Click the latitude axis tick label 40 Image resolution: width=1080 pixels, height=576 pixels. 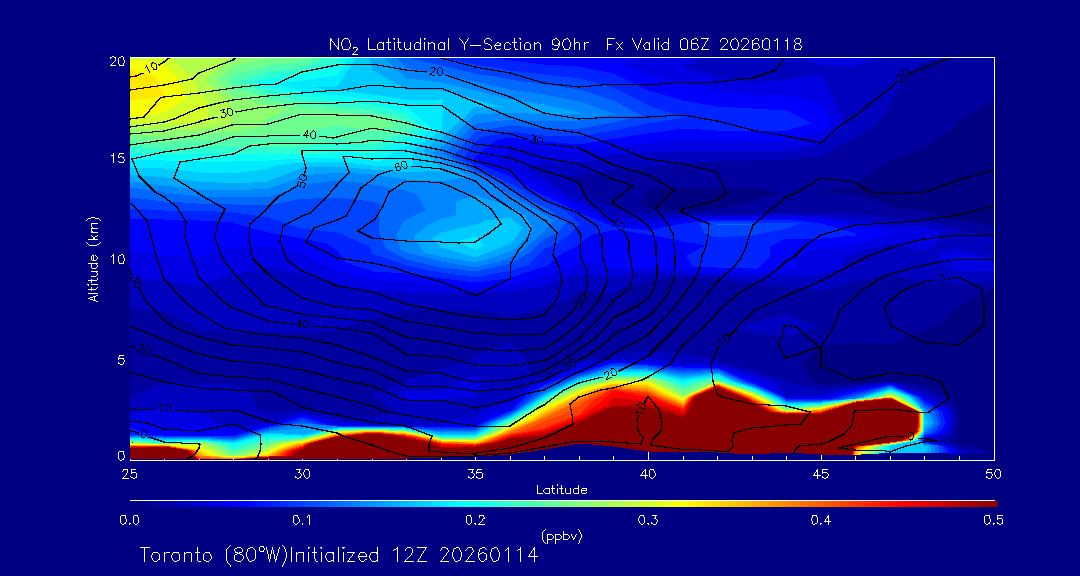(648, 475)
